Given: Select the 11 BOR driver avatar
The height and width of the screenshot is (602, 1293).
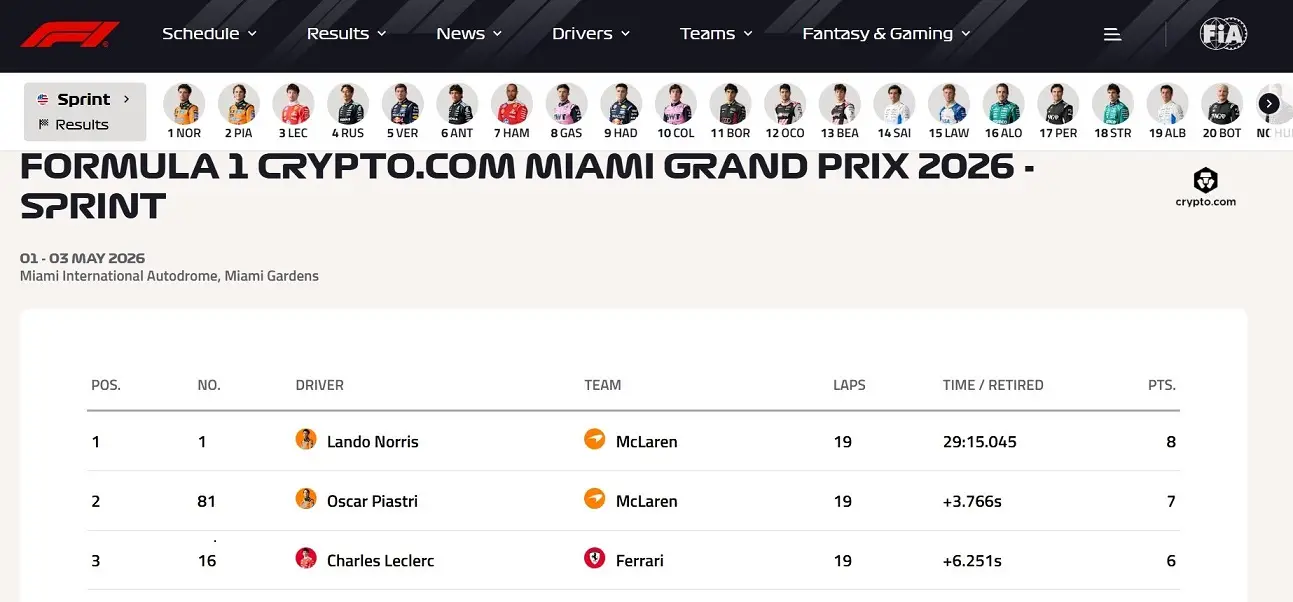Looking at the screenshot, I should click(730, 104).
